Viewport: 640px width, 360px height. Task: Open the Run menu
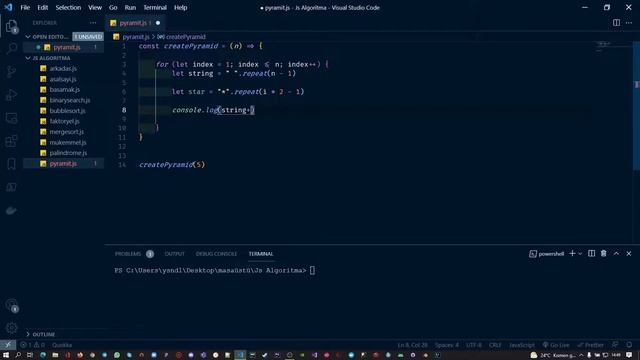[x=130, y=7]
